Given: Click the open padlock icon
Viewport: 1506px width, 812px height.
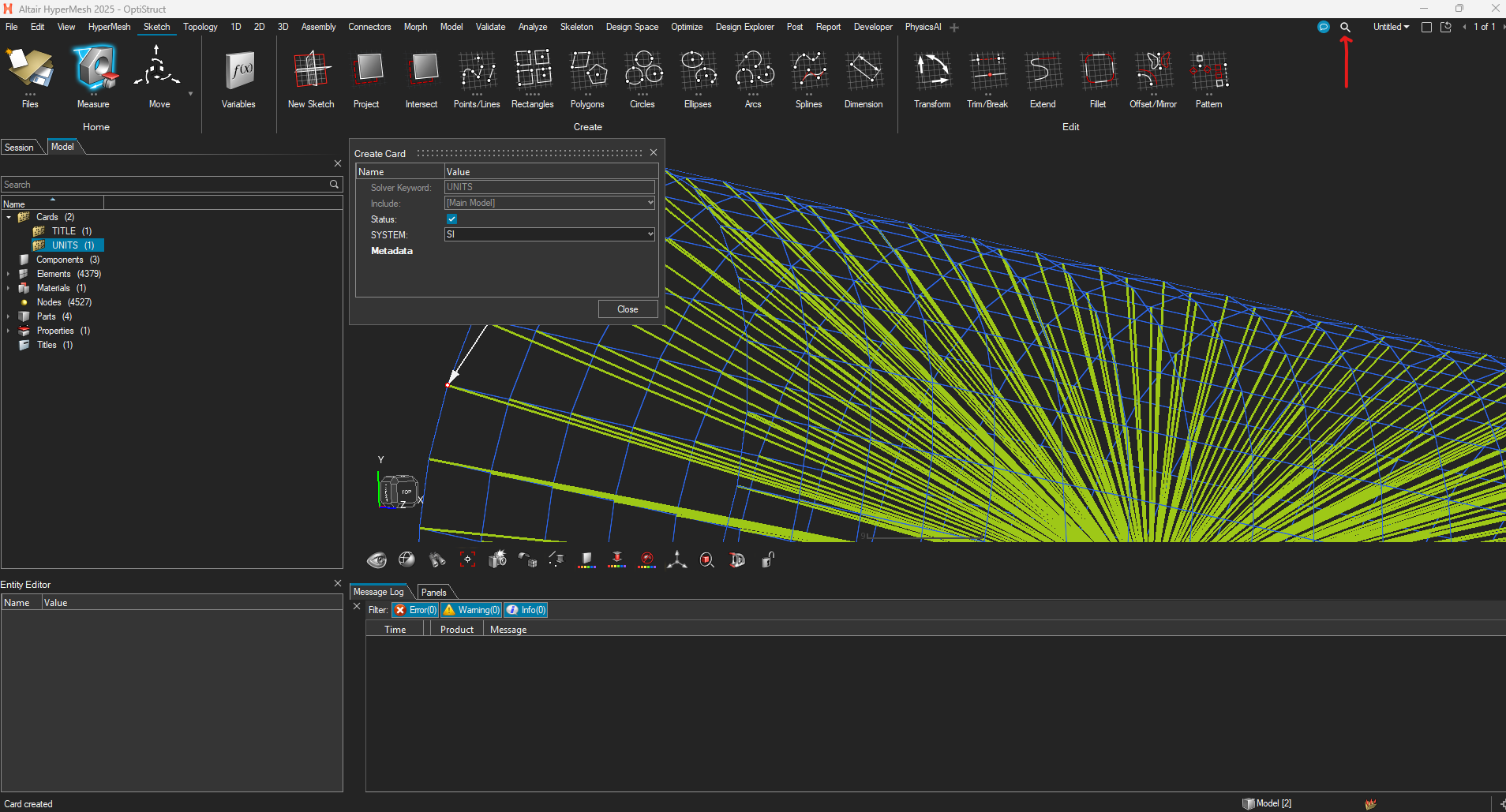Looking at the screenshot, I should point(767,560).
